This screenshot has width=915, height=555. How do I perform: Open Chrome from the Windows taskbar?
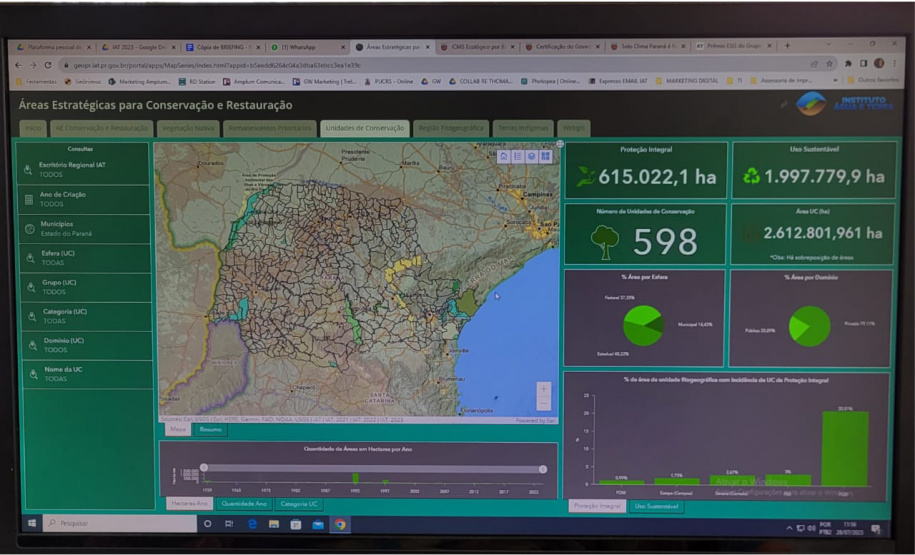point(340,523)
